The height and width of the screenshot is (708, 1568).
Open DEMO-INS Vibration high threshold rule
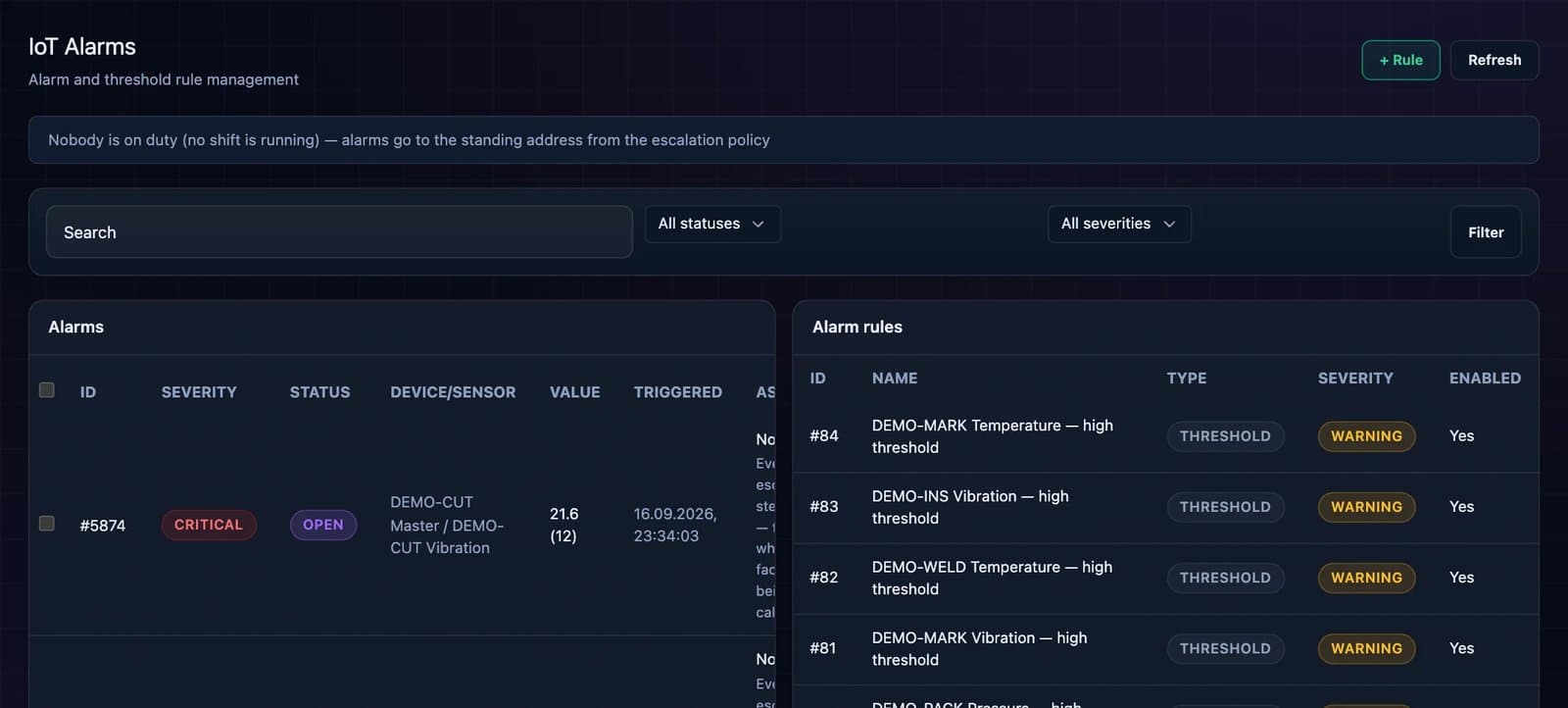970,507
